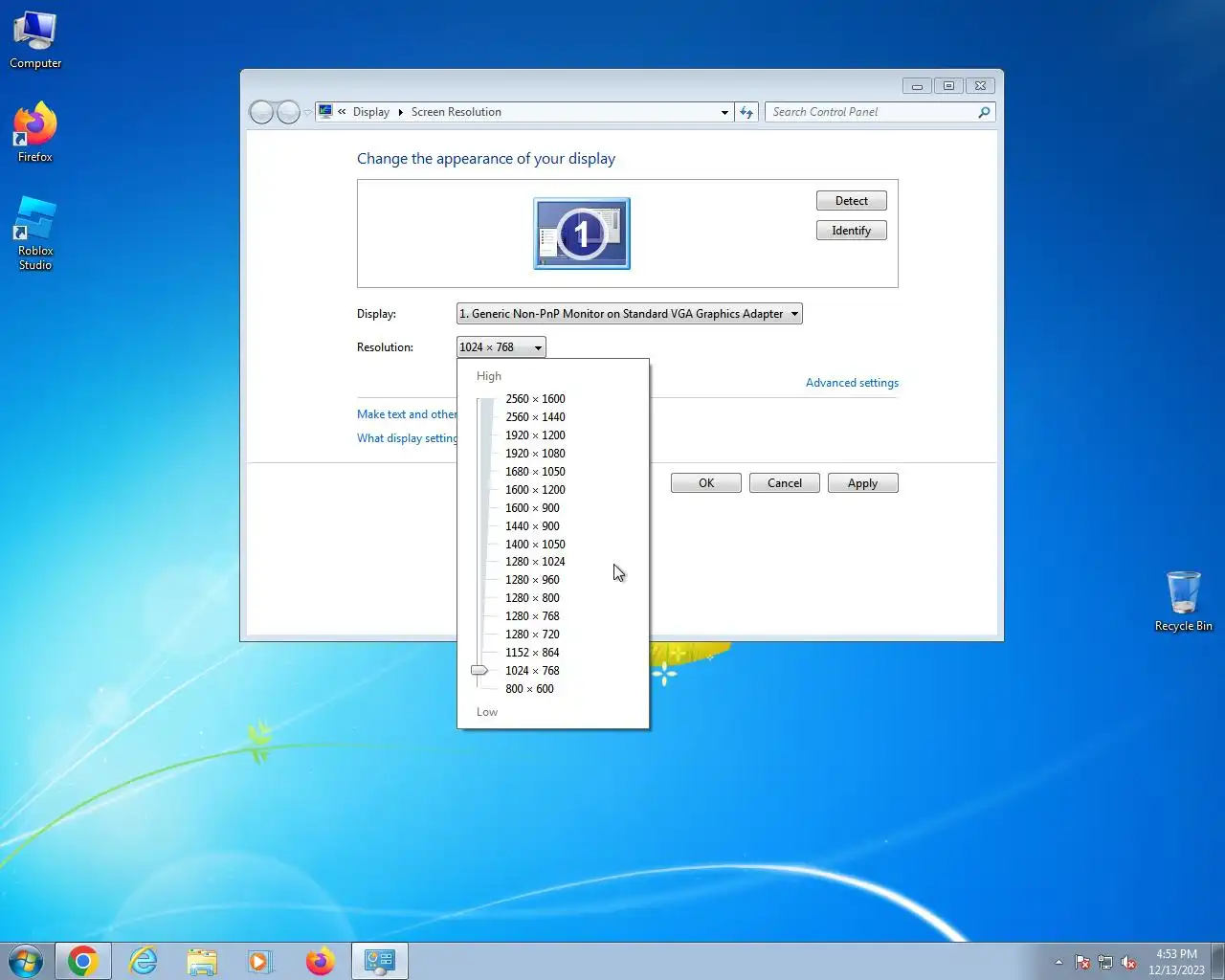Open the Firefox desktop shortcut

pyautogui.click(x=35, y=132)
